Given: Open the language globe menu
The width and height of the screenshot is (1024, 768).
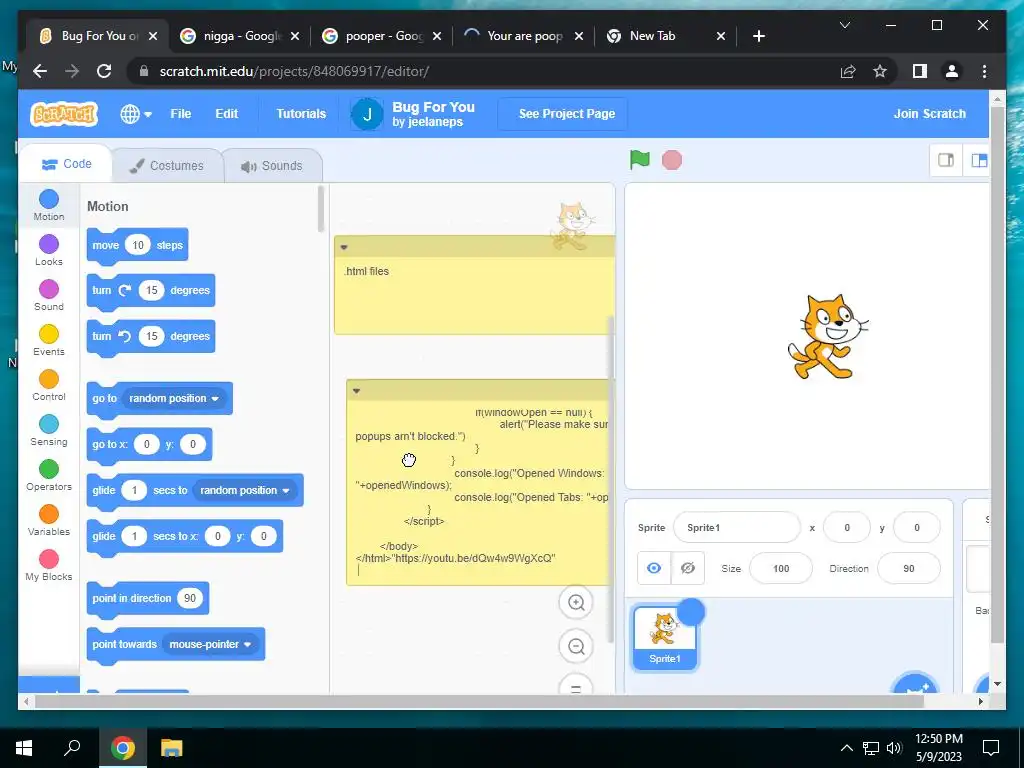Looking at the screenshot, I should point(136,114).
